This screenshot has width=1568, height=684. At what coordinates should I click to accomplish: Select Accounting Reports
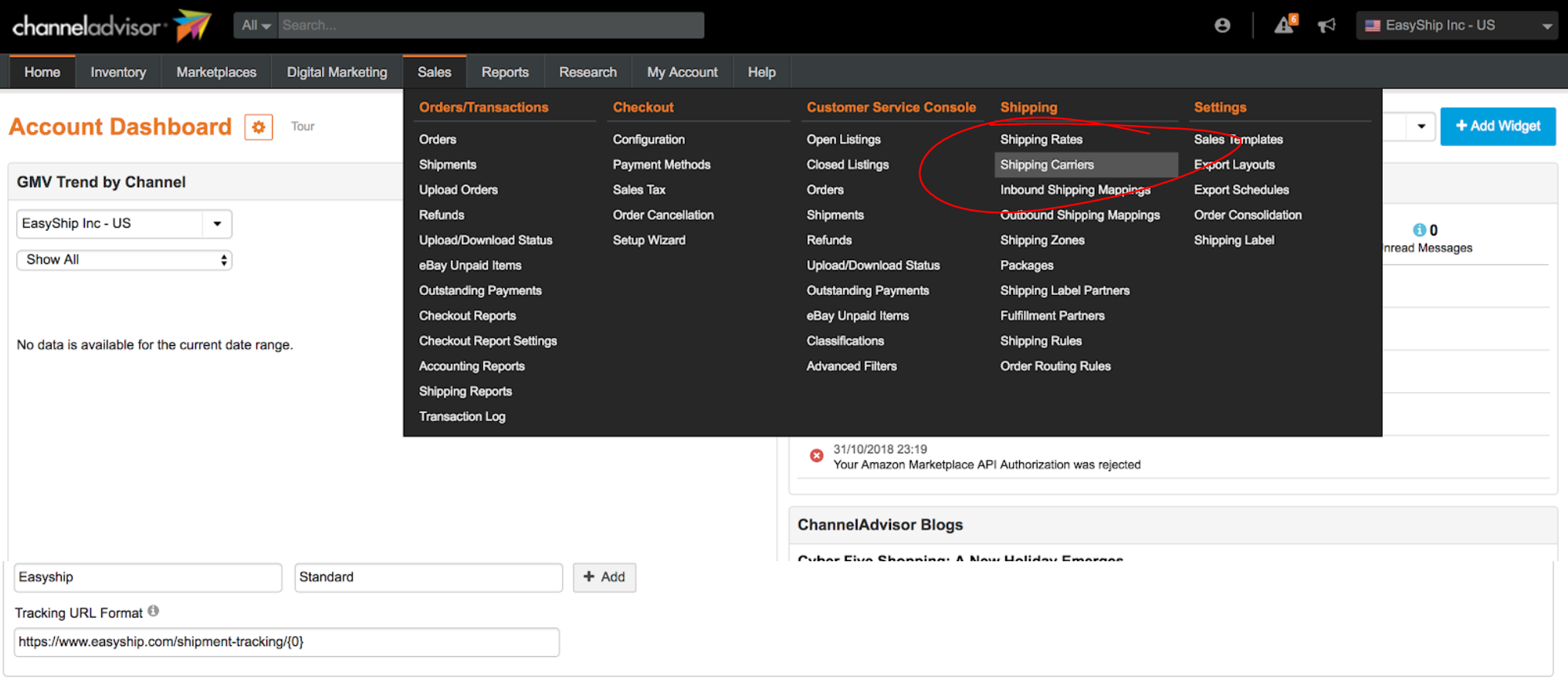pyautogui.click(x=472, y=367)
